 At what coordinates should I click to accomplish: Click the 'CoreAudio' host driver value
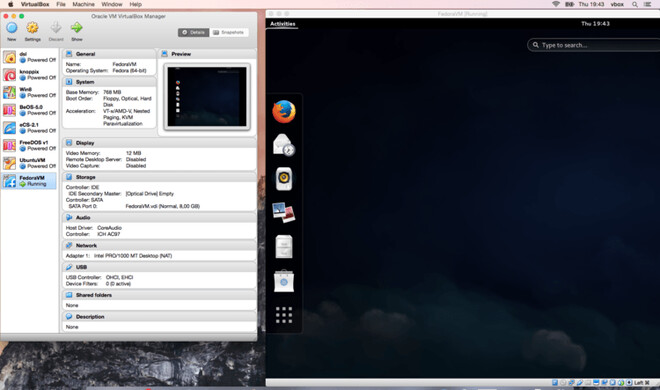(x=109, y=228)
